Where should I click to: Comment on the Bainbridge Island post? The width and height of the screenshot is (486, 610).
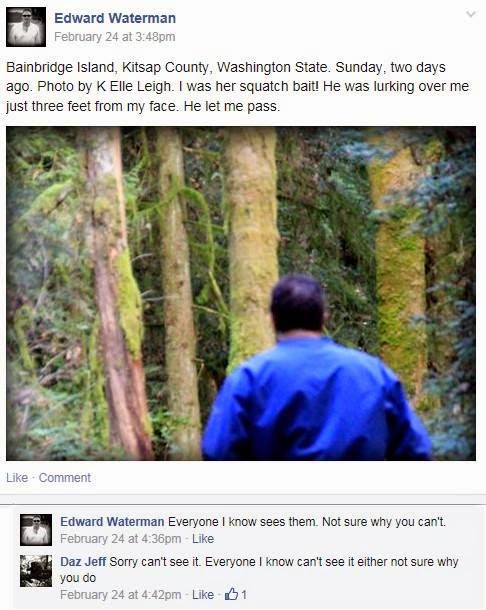point(65,477)
